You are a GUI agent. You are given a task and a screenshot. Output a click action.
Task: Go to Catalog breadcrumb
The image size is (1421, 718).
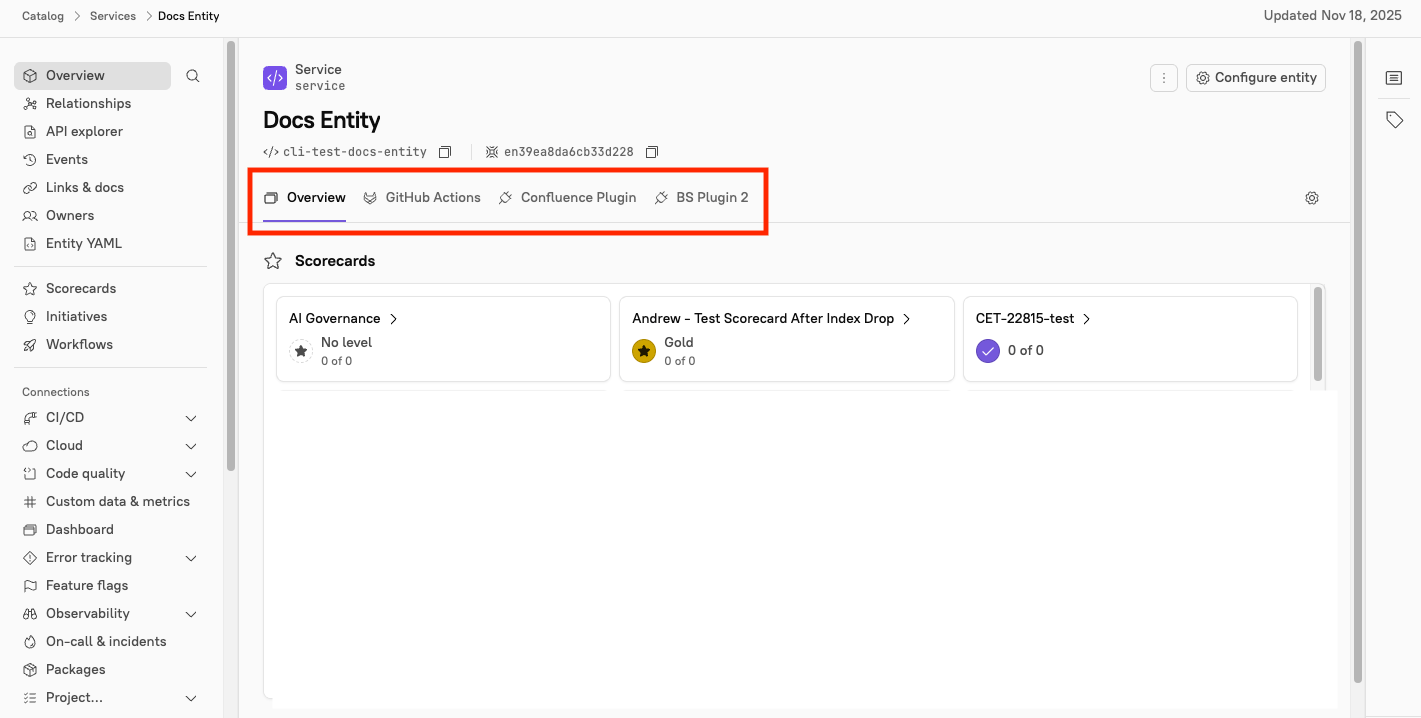pyautogui.click(x=43, y=16)
